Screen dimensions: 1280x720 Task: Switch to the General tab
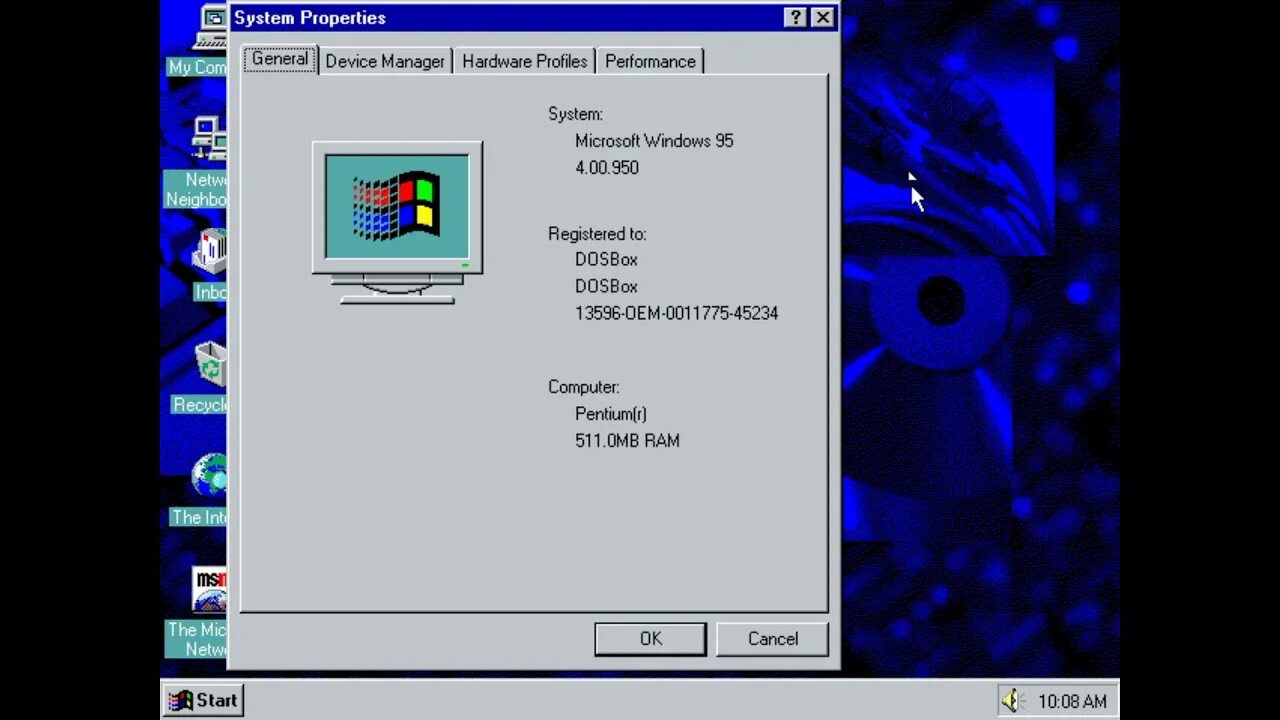(x=280, y=59)
